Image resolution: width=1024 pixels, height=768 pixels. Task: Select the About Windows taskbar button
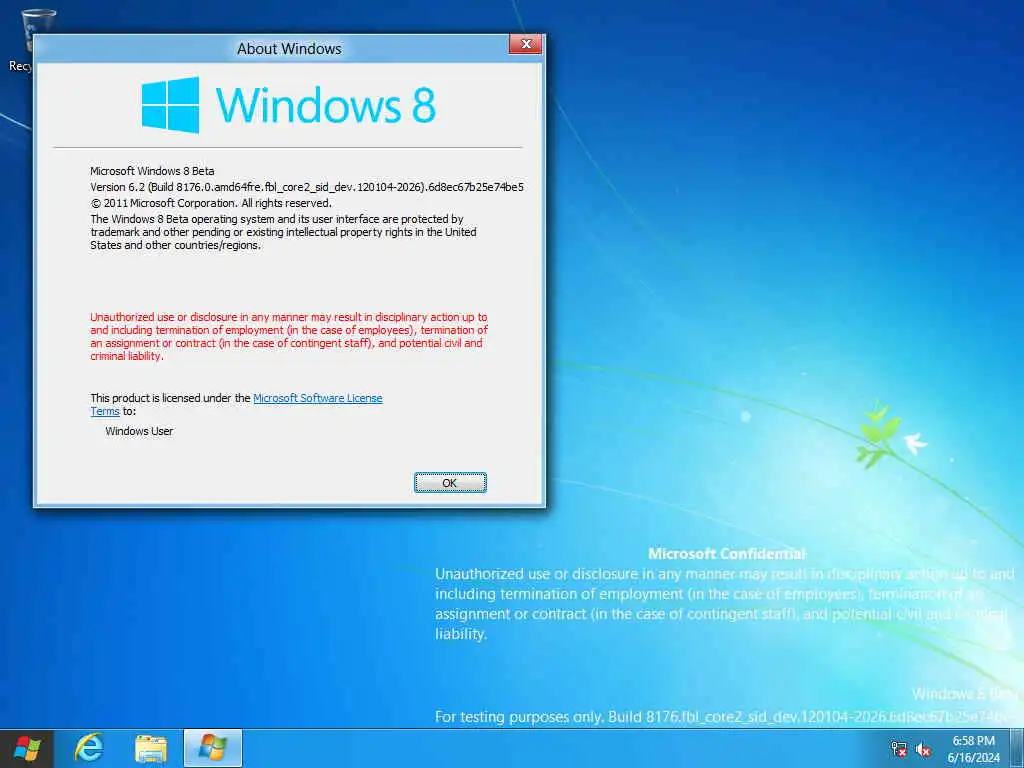(213, 748)
